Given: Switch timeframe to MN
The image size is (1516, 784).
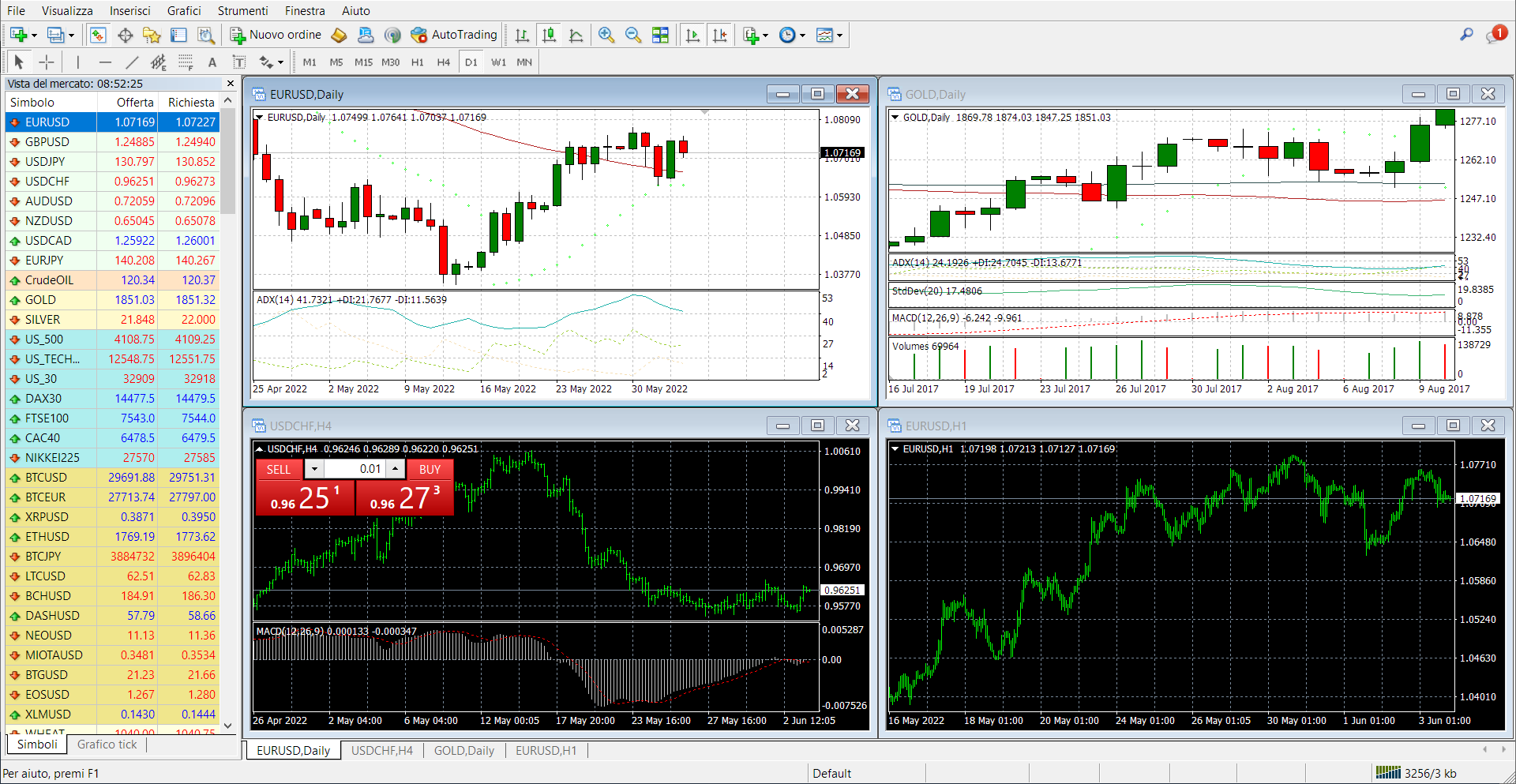Looking at the screenshot, I should [x=524, y=62].
